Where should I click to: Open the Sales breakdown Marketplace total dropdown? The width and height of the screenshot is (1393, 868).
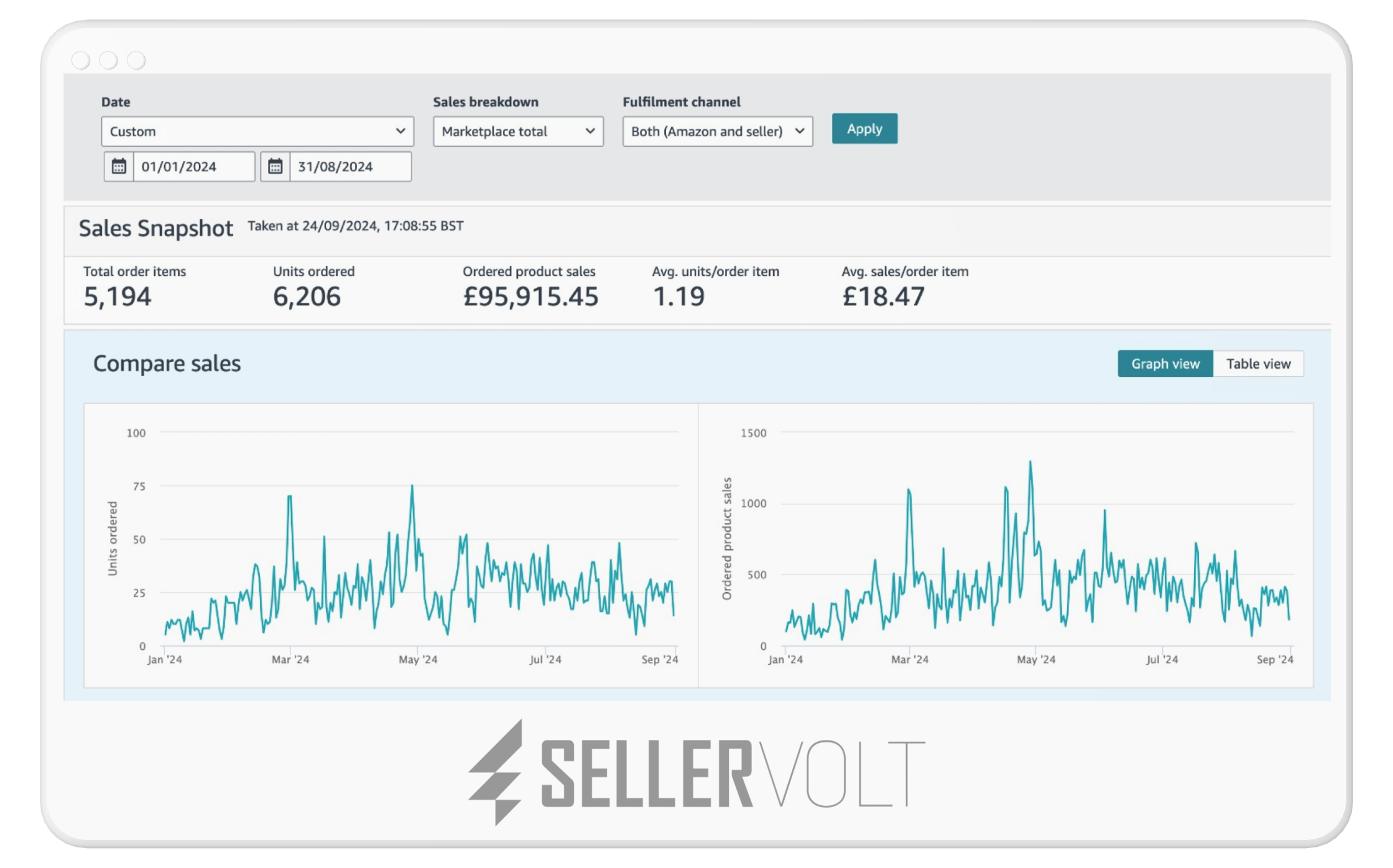click(518, 131)
